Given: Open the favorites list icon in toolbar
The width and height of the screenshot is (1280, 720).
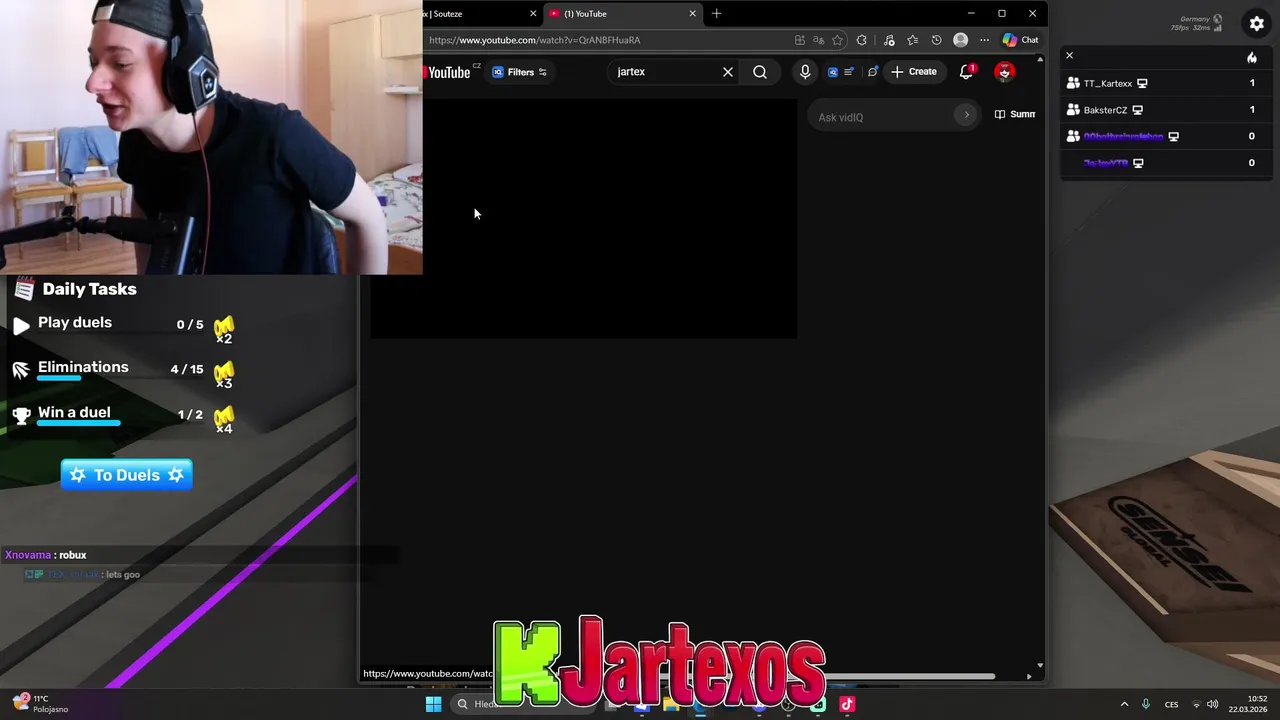Looking at the screenshot, I should 912,40.
